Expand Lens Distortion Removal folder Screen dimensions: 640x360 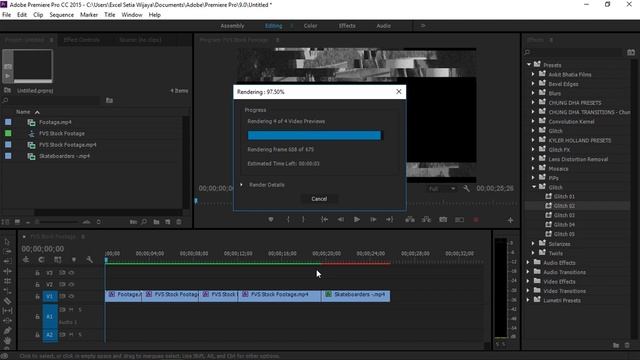(x=533, y=159)
